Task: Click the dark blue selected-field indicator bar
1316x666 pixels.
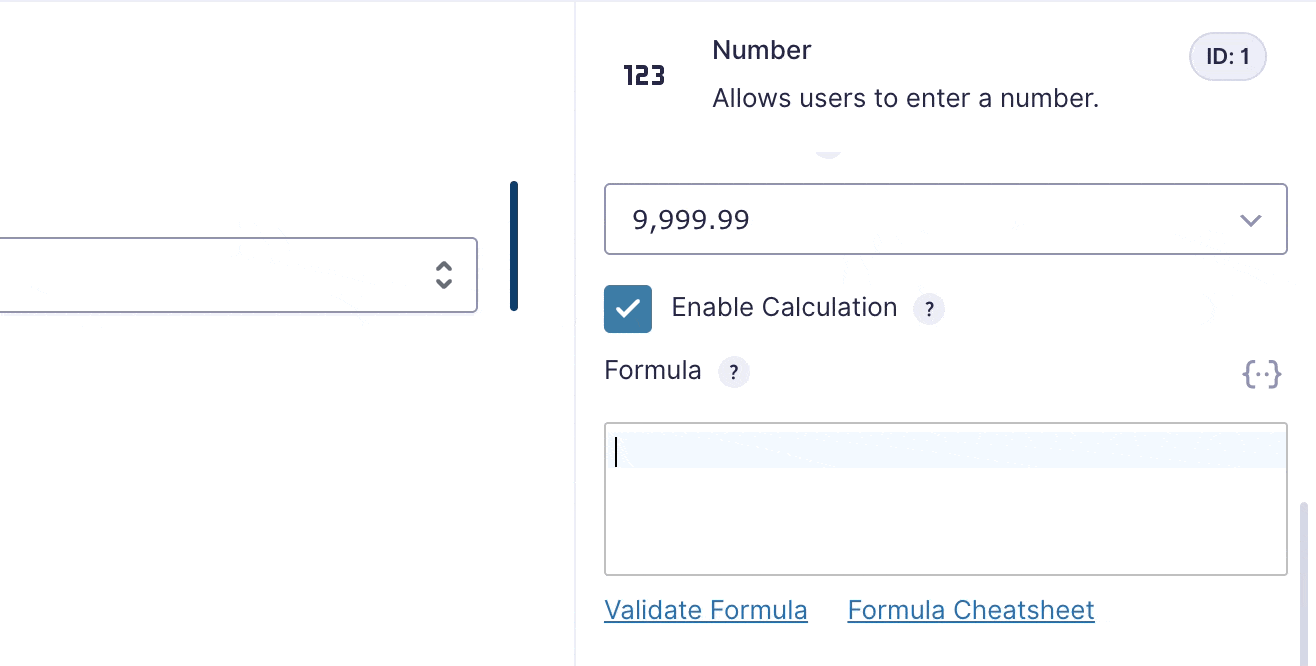Action: click(514, 246)
